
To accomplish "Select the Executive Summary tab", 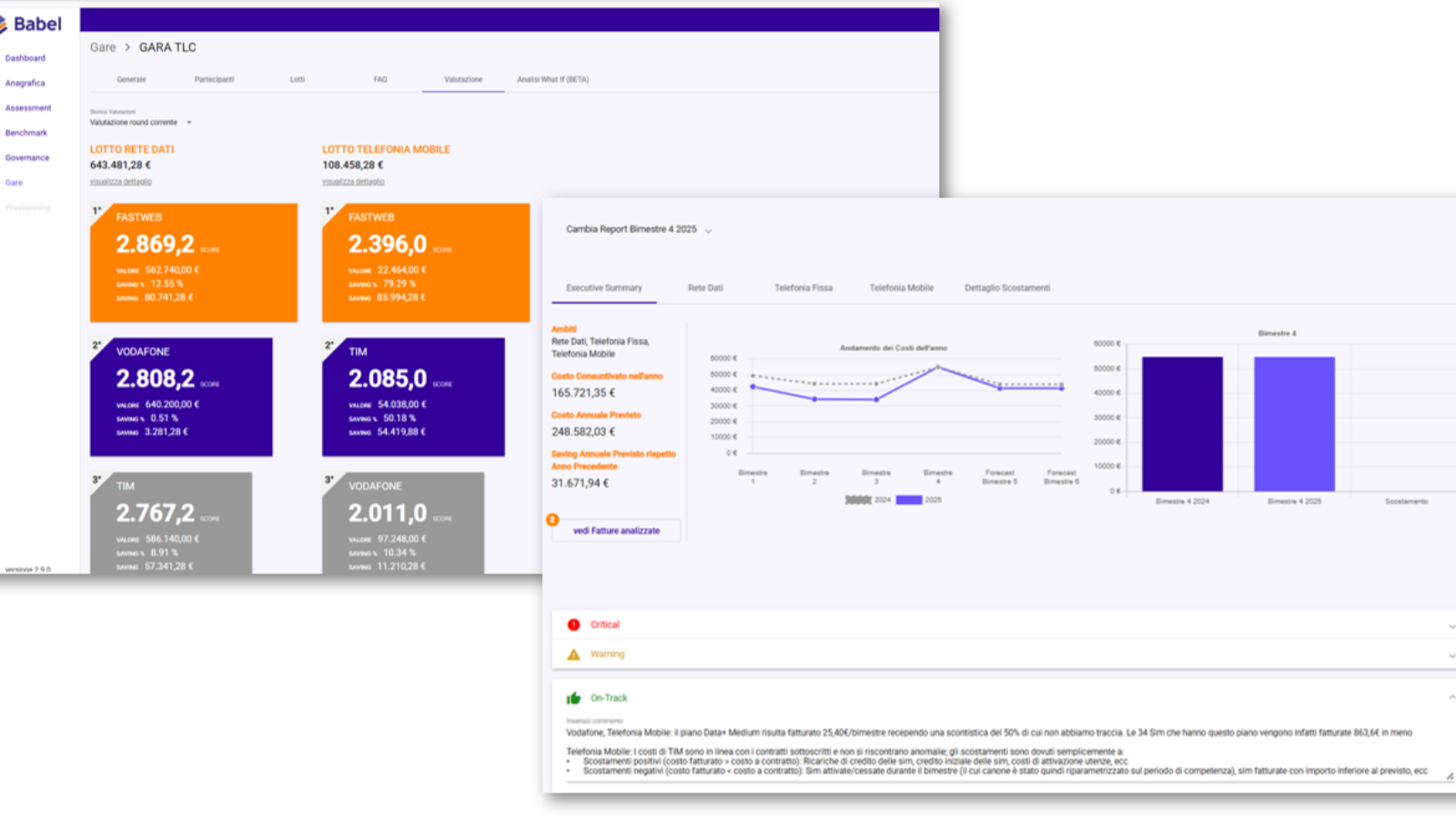I will click(x=604, y=288).
